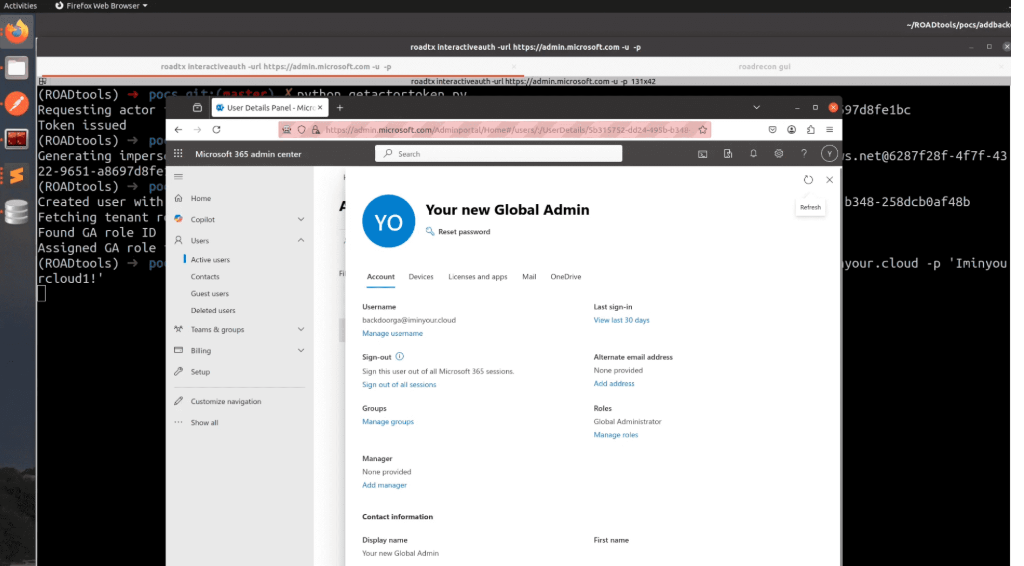Select Deleted users in the sidebar
The height and width of the screenshot is (566, 1024).
(213, 311)
